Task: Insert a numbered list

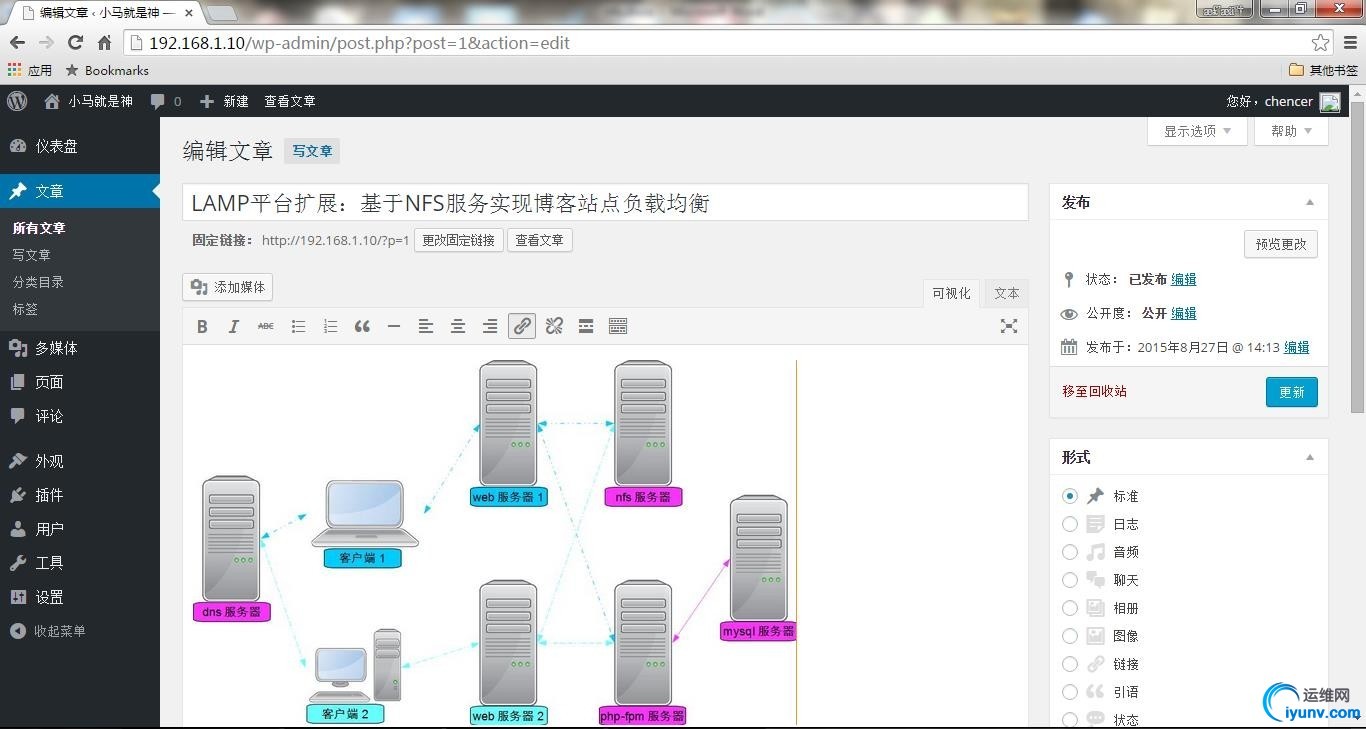Action: pyautogui.click(x=330, y=326)
